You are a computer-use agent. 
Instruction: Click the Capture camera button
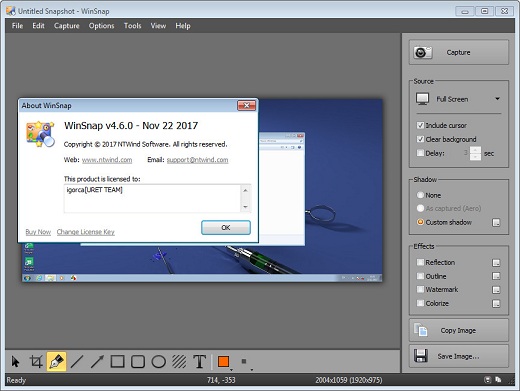459,52
